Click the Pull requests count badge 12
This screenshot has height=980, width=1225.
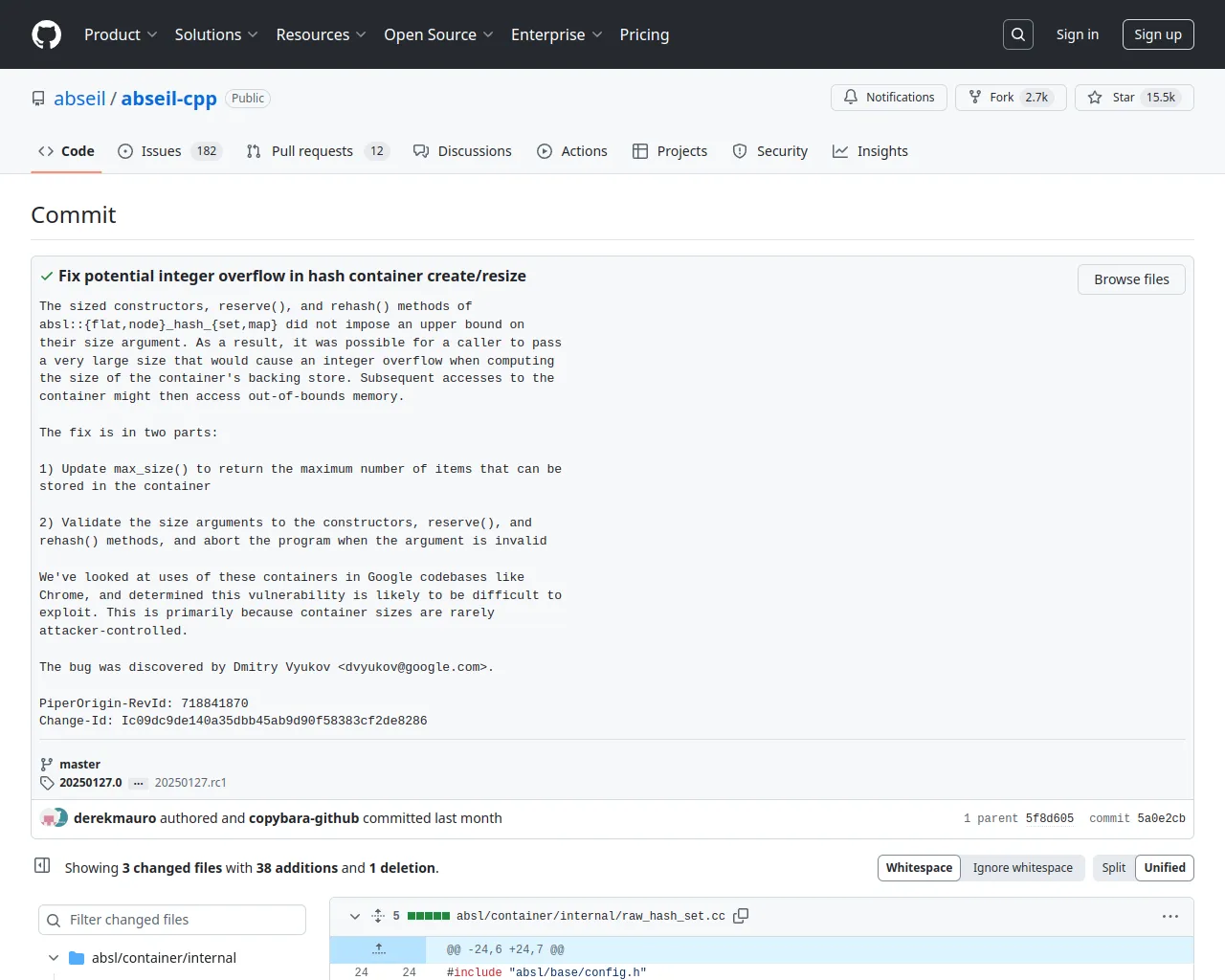coord(377,151)
